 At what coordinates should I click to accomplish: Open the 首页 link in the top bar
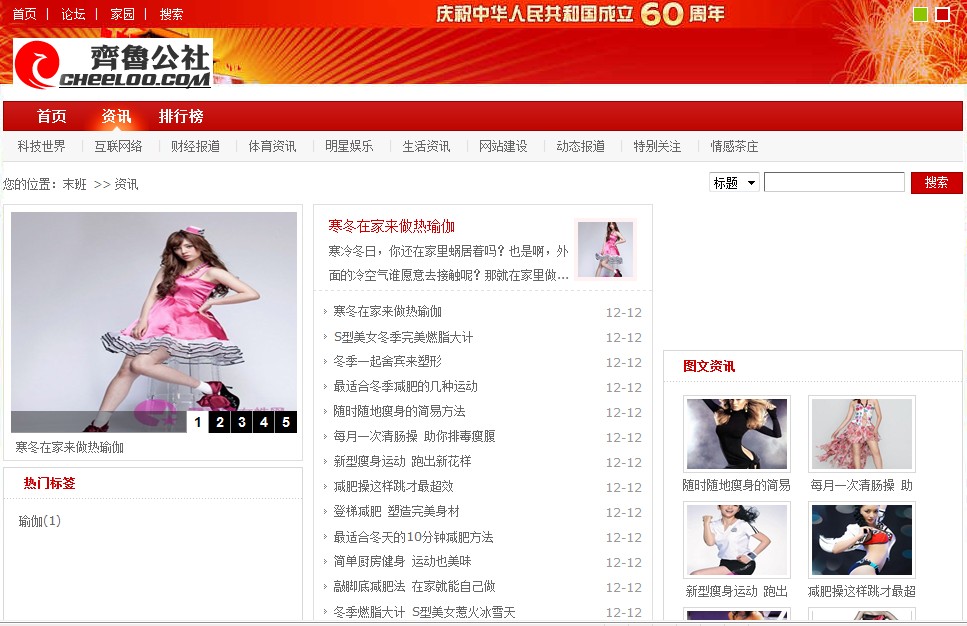[x=25, y=14]
